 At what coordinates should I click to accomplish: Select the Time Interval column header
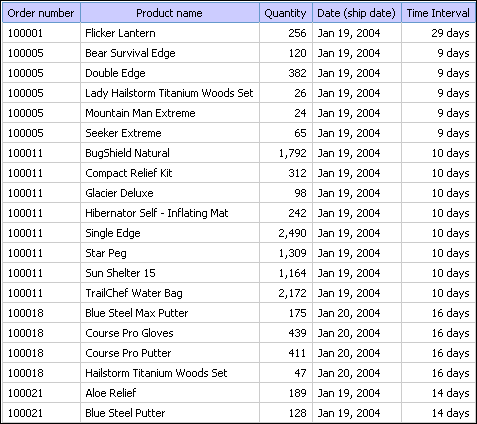click(x=438, y=13)
